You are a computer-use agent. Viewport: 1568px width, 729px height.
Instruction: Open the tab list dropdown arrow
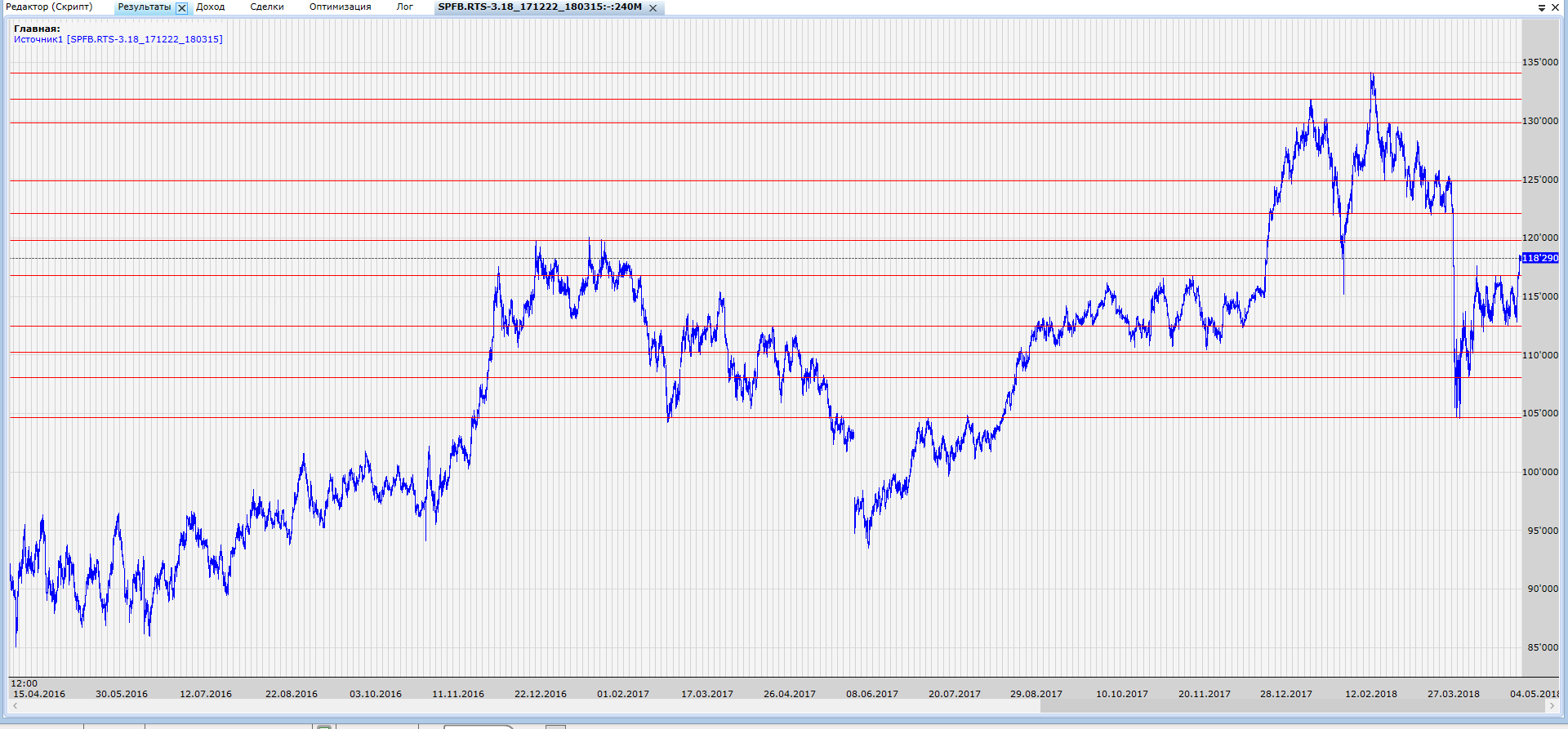coord(1542,7)
